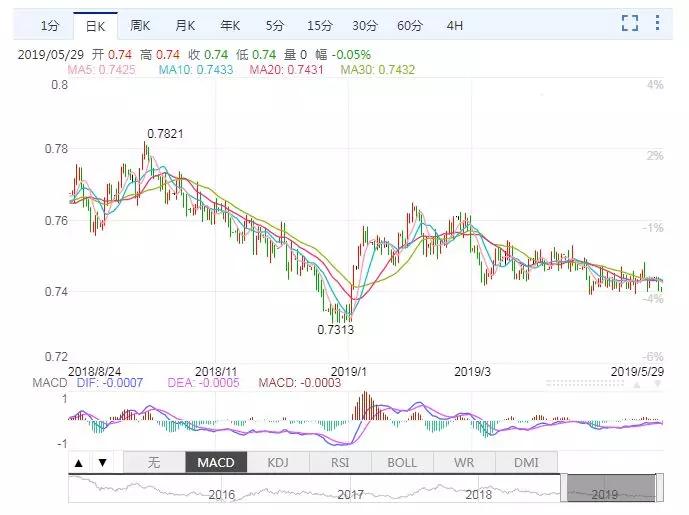
Task: Open the vertical three-dot more menu
Action: (659, 24)
